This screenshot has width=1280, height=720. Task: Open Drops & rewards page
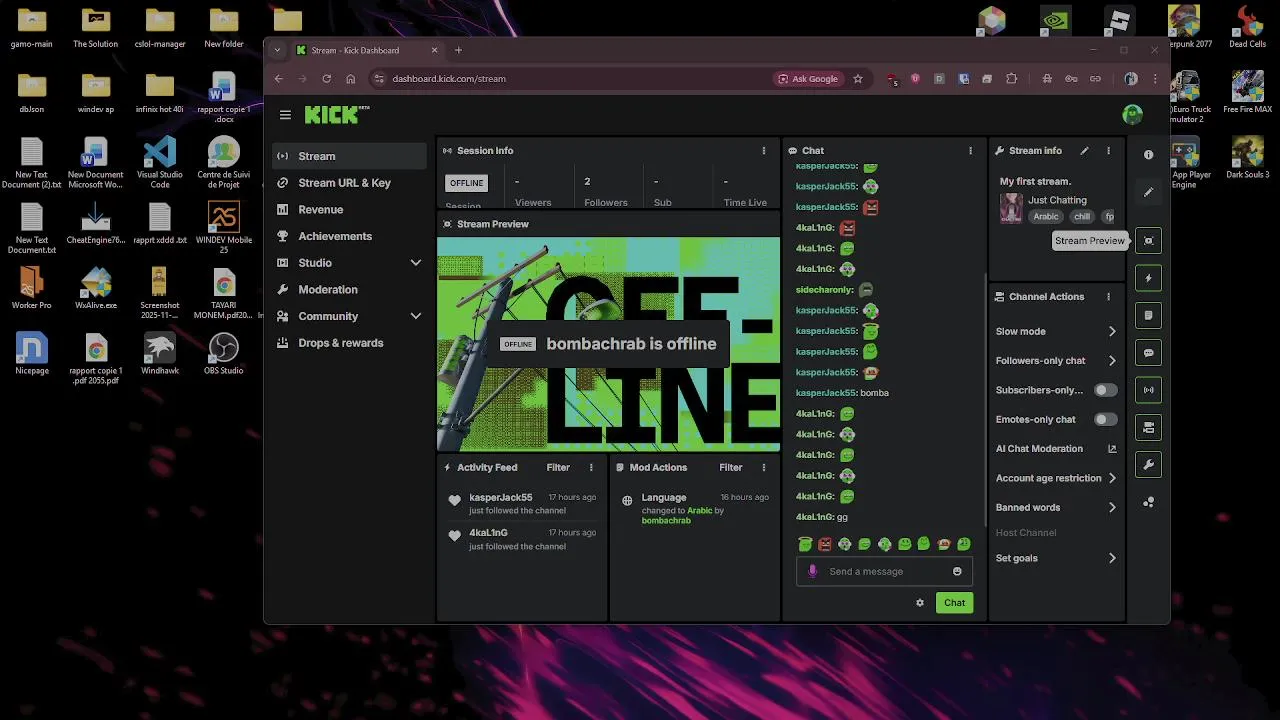(349, 343)
